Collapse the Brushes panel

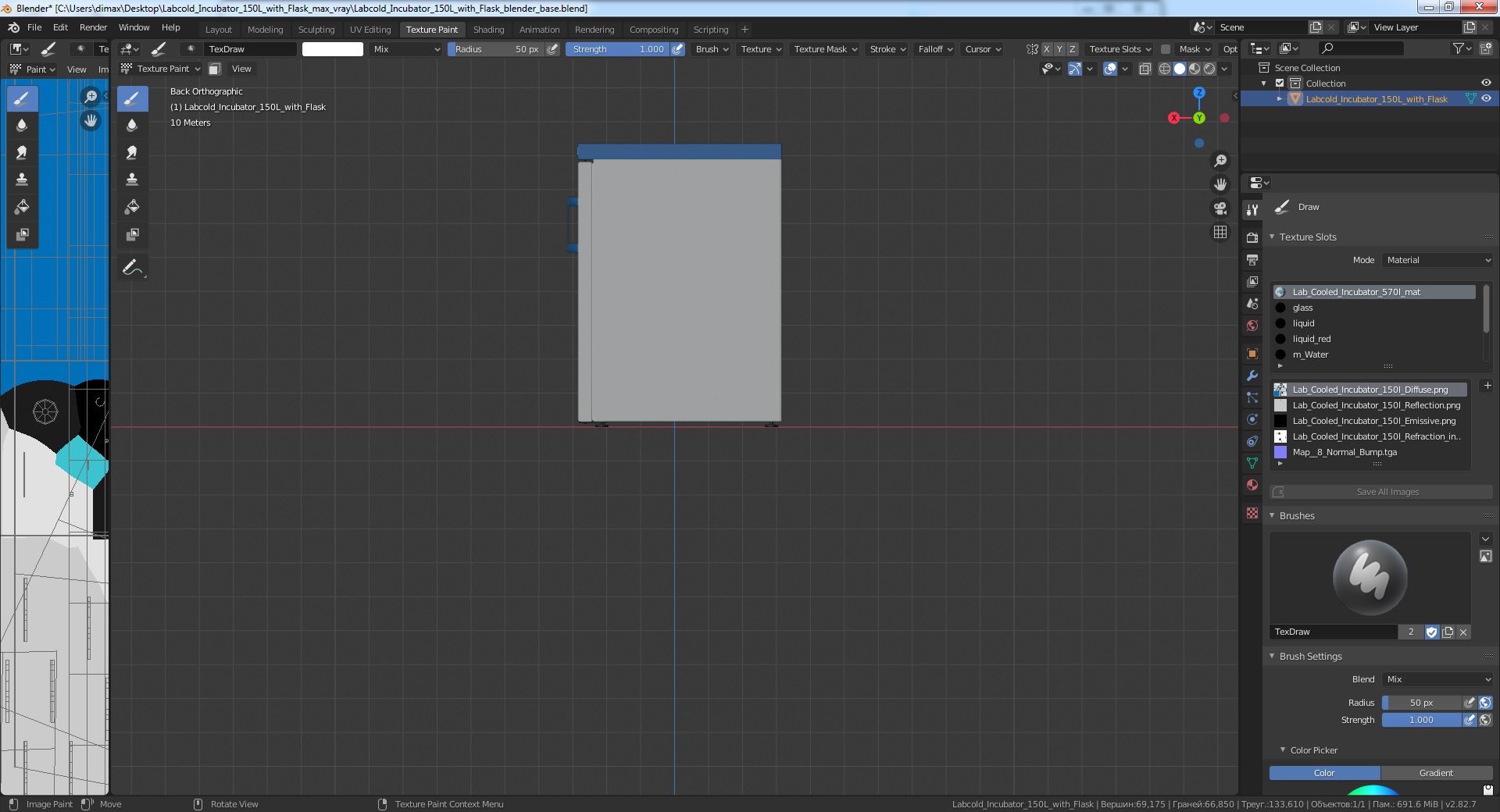pyautogui.click(x=1272, y=515)
